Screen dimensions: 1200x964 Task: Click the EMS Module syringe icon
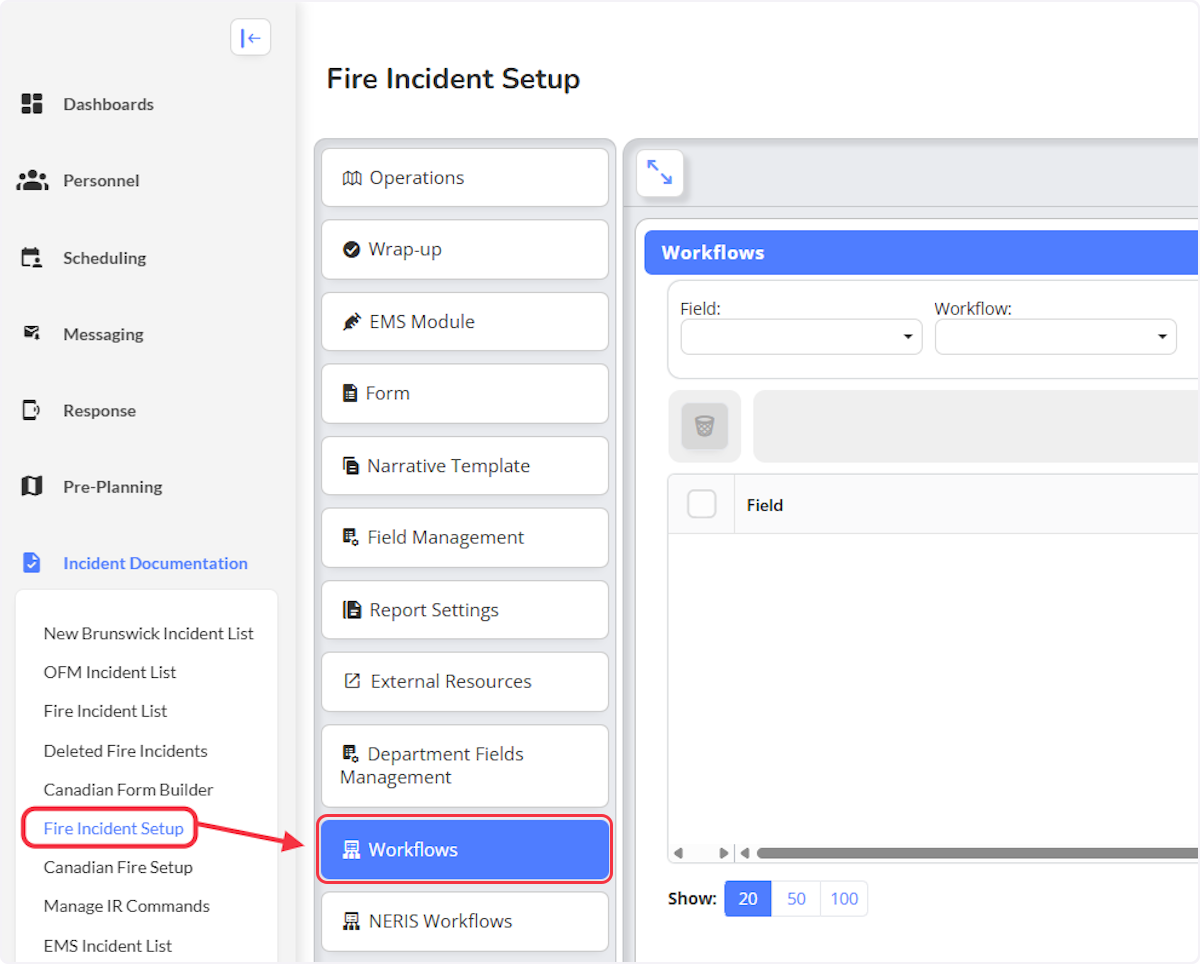point(352,322)
